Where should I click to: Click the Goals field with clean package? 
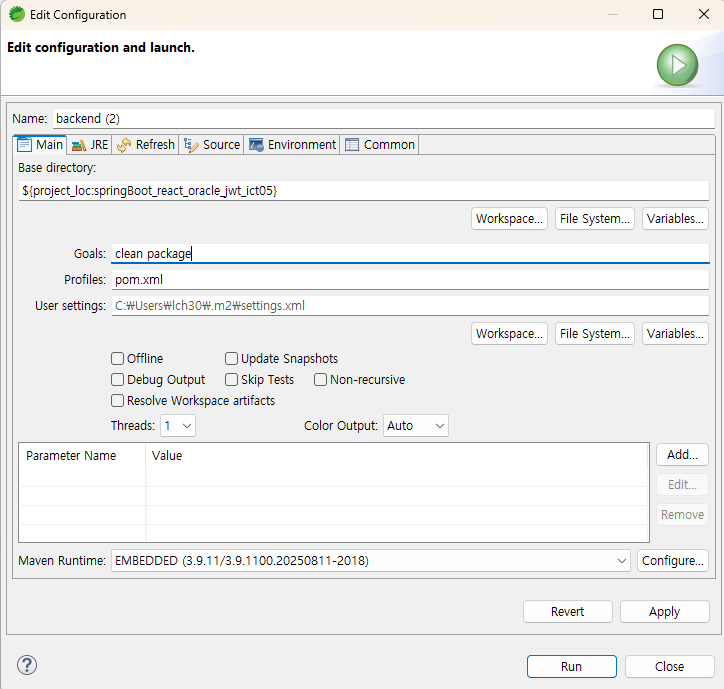pyautogui.click(x=410, y=254)
